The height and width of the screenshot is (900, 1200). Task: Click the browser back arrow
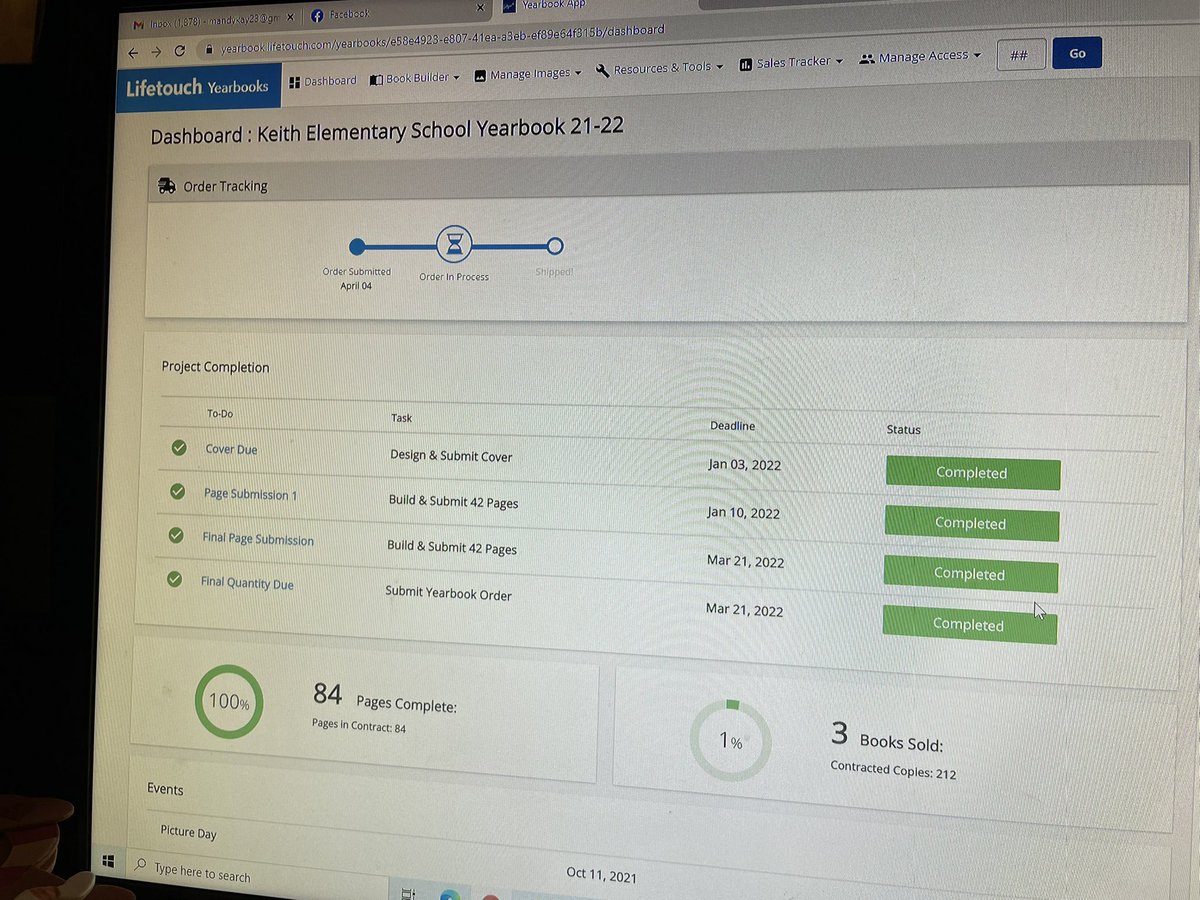click(x=133, y=53)
